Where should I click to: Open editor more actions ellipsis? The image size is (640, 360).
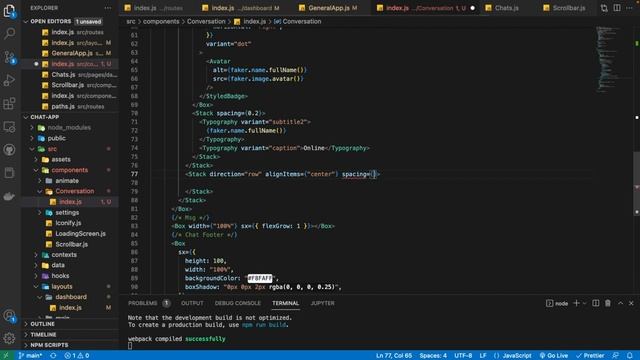click(x=629, y=8)
